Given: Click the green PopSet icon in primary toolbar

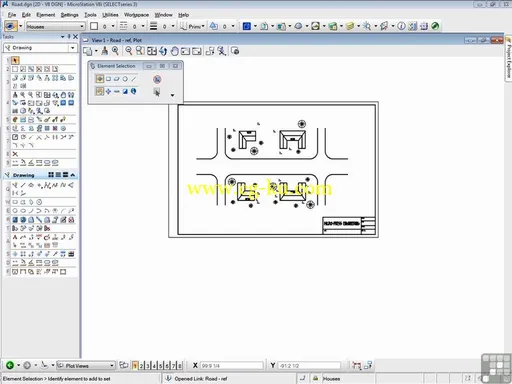Looking at the screenshot, I should tap(435, 26).
